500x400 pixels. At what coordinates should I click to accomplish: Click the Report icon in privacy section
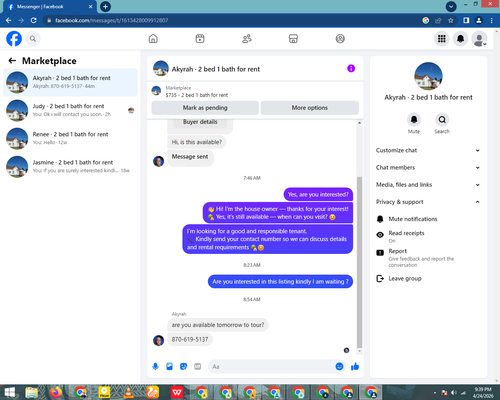tap(380, 253)
